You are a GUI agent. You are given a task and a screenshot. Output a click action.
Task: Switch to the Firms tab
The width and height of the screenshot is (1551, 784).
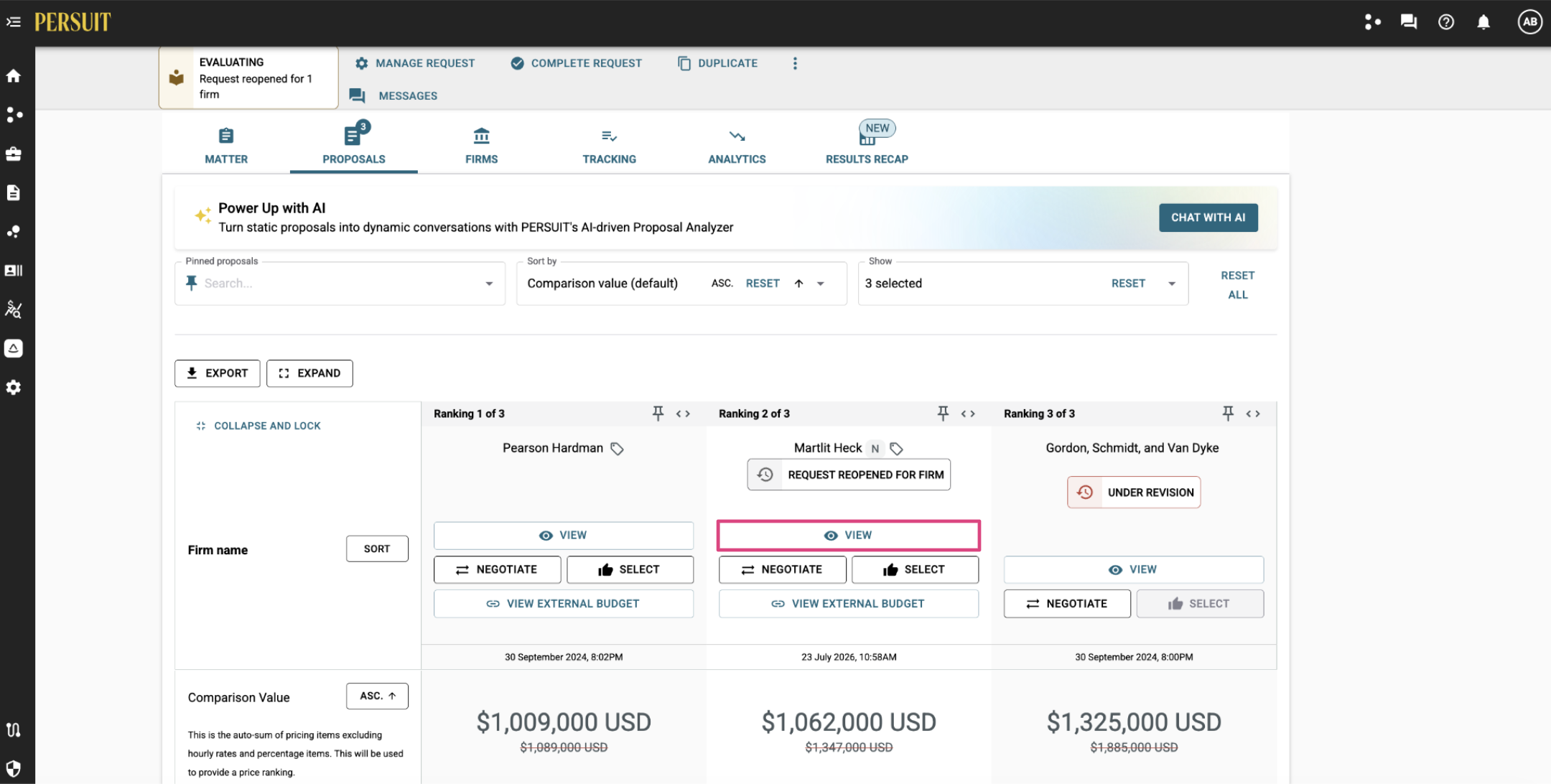481,146
